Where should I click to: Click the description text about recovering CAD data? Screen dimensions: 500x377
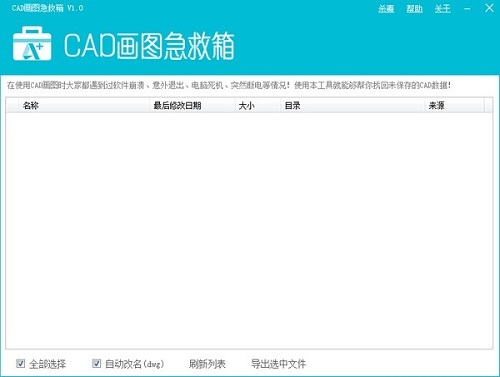pos(229,85)
